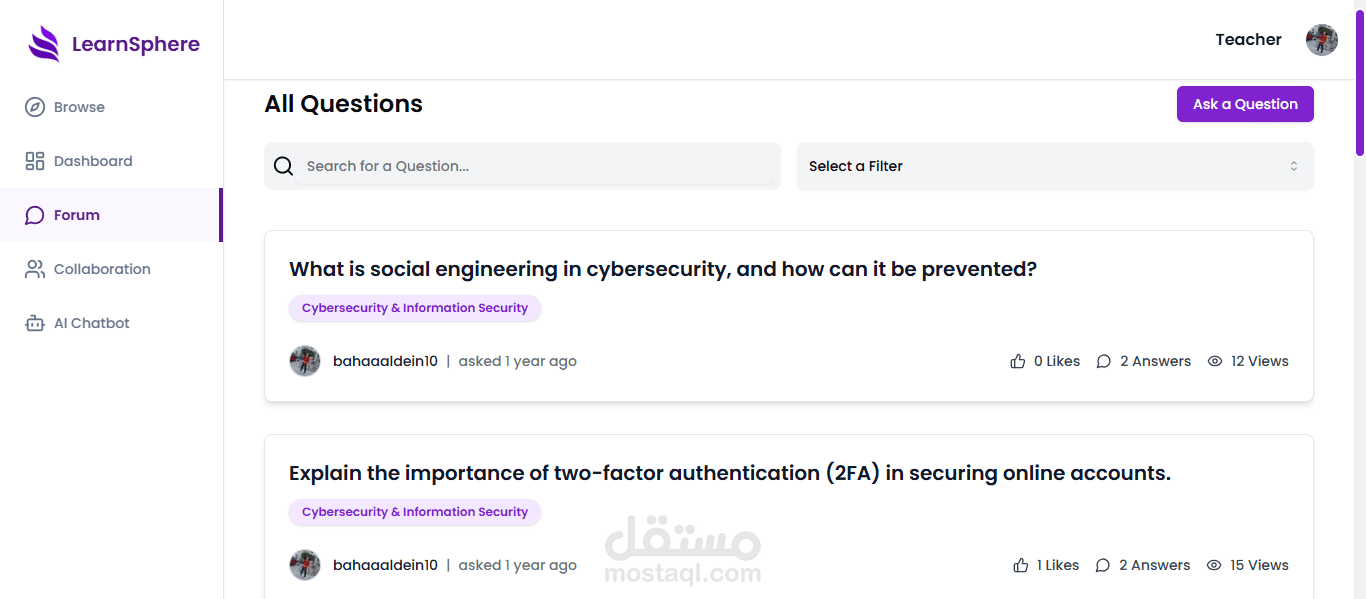Open the Select a Filter dropdown
Image resolution: width=1366 pixels, height=599 pixels.
pyautogui.click(x=1055, y=166)
